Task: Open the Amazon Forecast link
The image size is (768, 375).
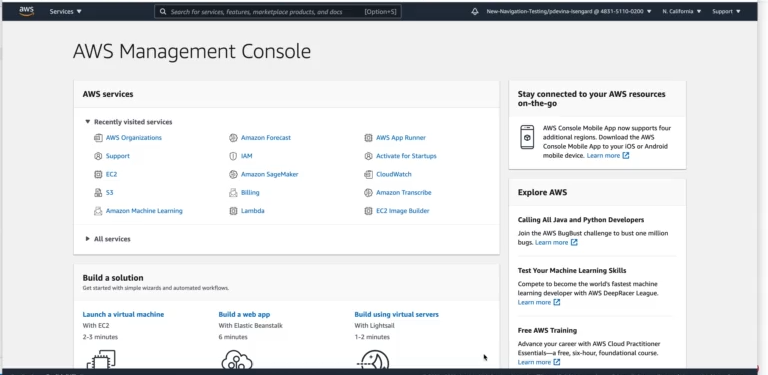Action: tap(265, 138)
